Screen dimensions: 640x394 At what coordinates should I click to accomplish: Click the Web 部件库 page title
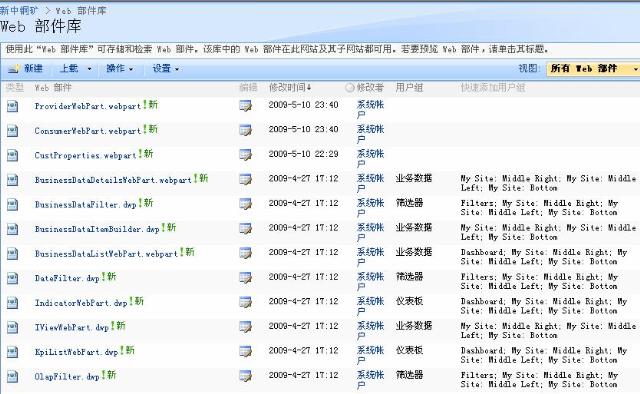click(x=41, y=27)
